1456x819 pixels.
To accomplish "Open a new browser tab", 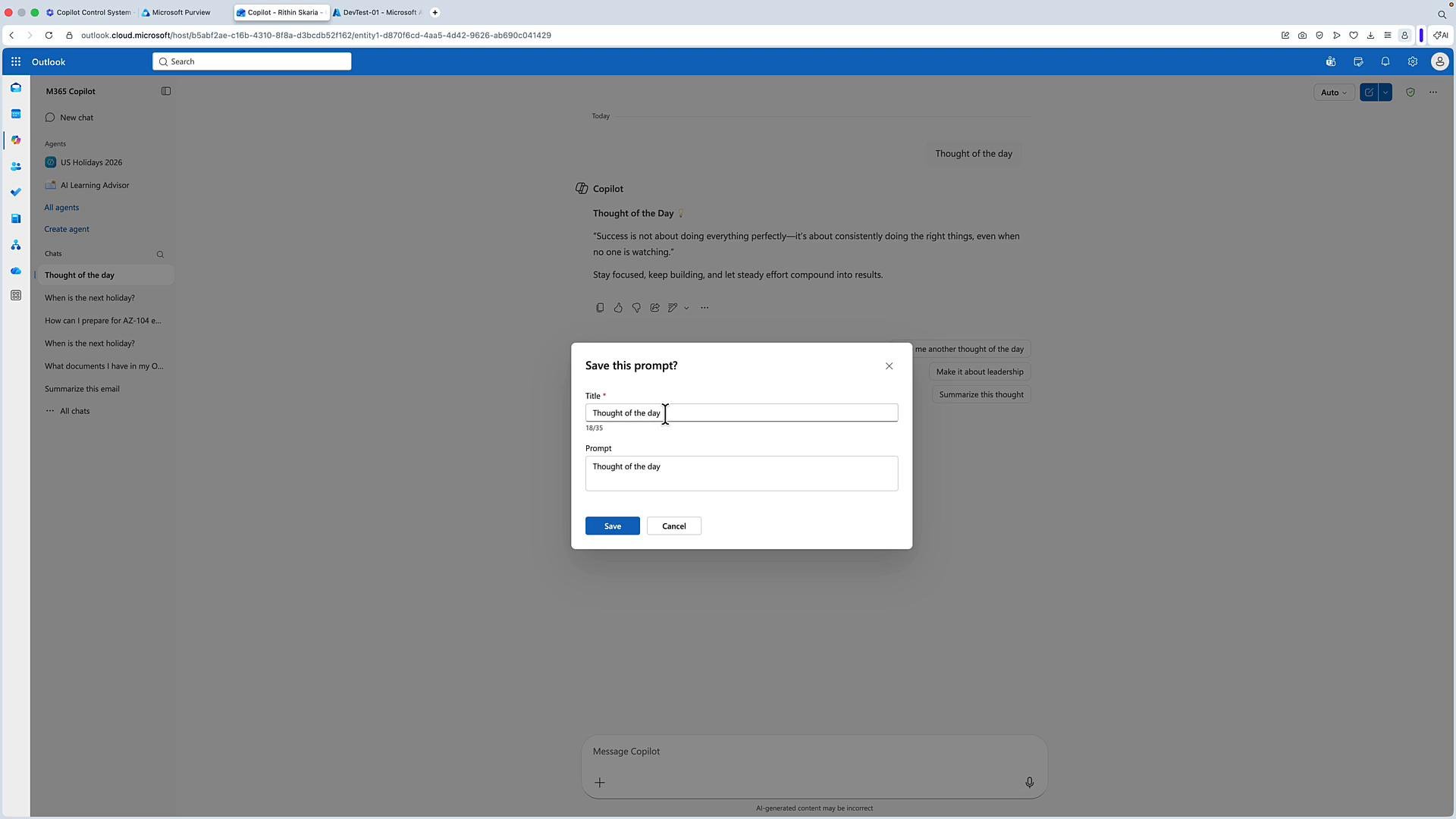I will coord(435,13).
